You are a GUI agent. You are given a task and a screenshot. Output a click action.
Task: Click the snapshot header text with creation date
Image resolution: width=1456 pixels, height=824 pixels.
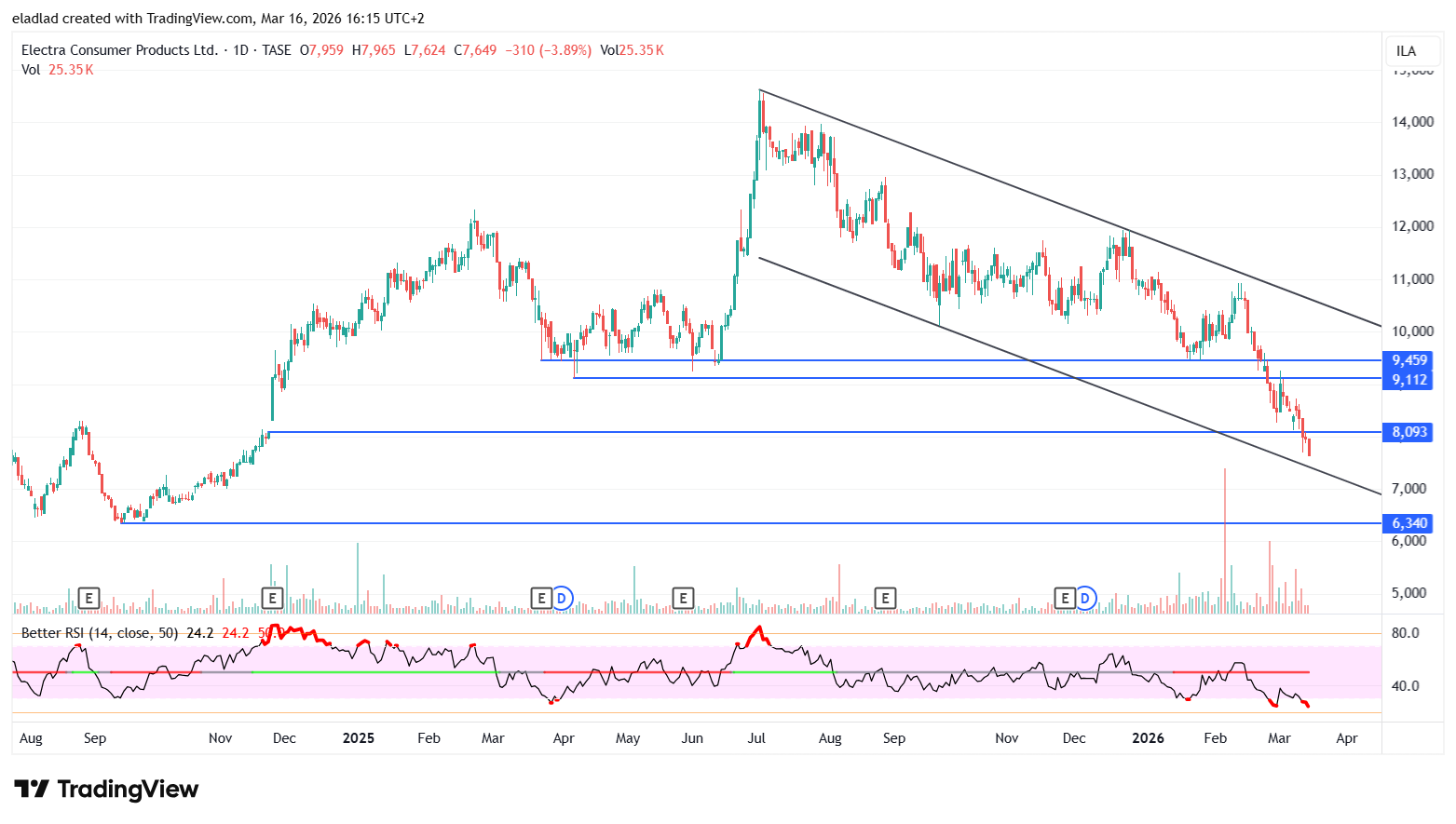(219, 19)
